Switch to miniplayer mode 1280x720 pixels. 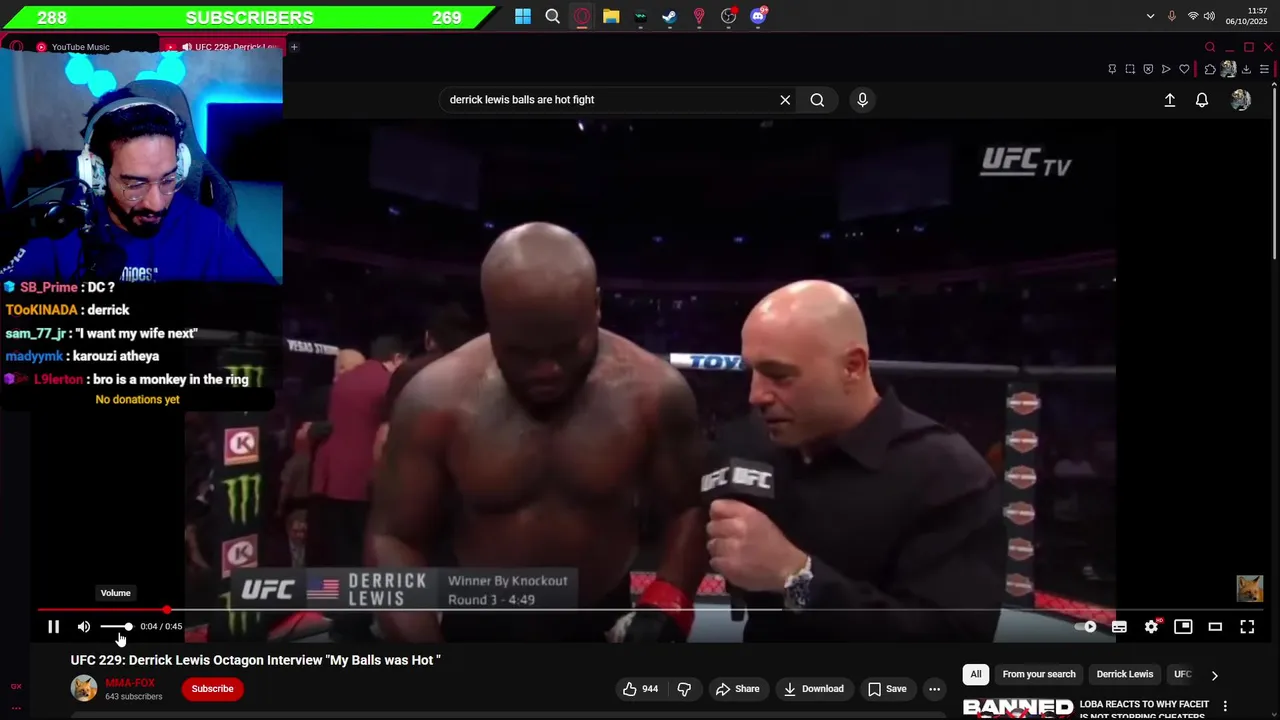coord(1183,627)
